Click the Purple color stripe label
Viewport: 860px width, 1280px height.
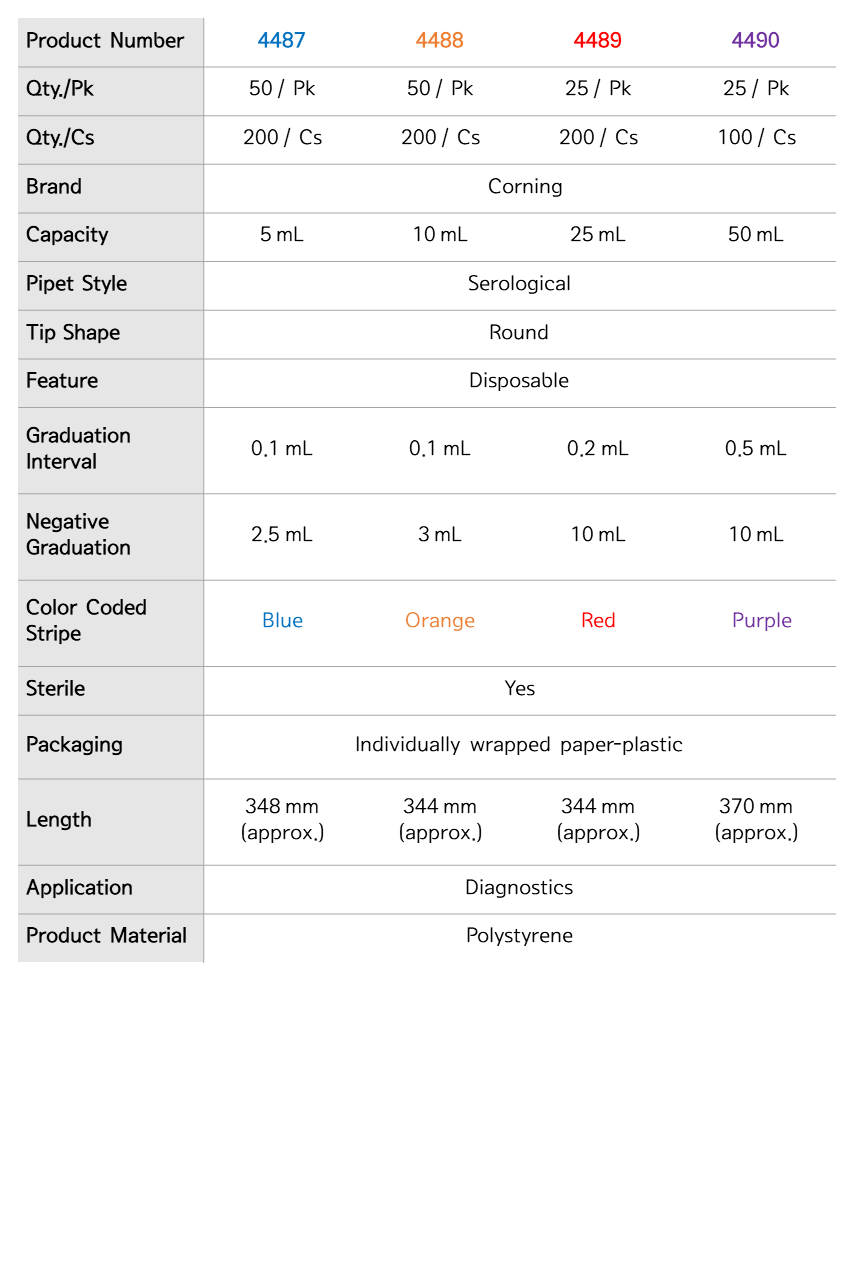(x=762, y=621)
